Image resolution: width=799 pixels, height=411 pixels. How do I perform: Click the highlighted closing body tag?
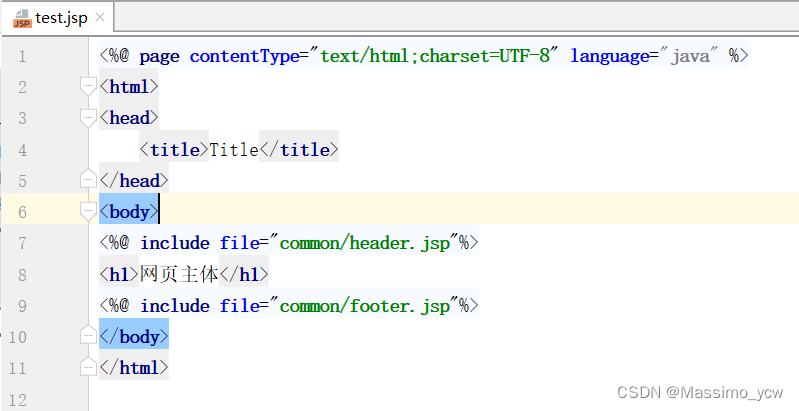pyautogui.click(x=134, y=337)
